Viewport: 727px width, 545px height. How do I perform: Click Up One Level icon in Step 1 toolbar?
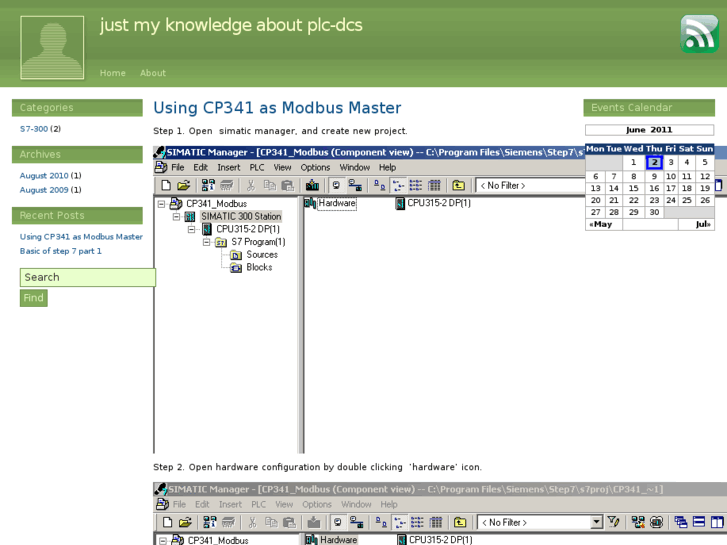pyautogui.click(x=459, y=186)
